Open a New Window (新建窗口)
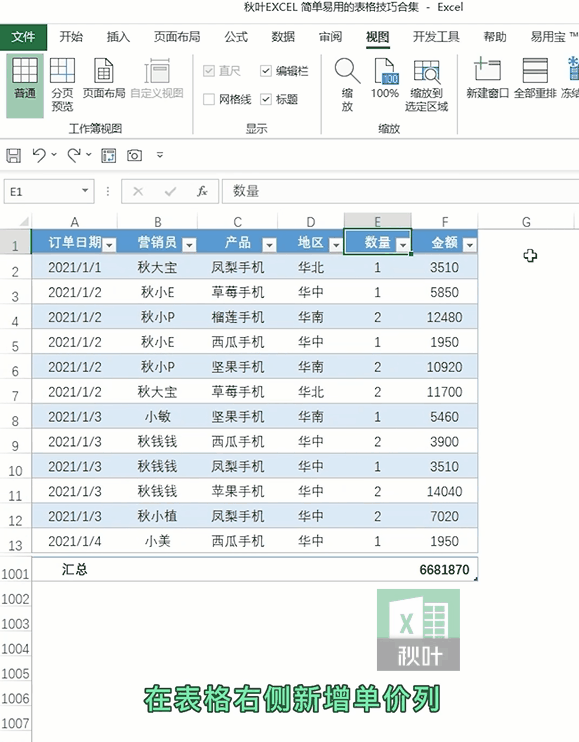Screen dimensions: 579x742 point(487,78)
